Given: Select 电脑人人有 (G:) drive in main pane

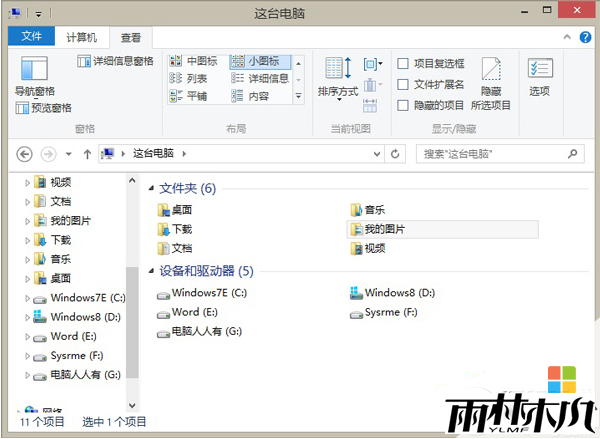Looking at the screenshot, I should [x=200, y=332].
